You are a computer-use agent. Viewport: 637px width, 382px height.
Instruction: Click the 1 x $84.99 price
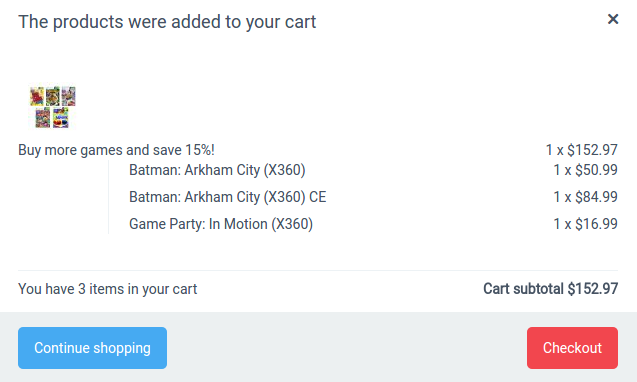point(585,197)
